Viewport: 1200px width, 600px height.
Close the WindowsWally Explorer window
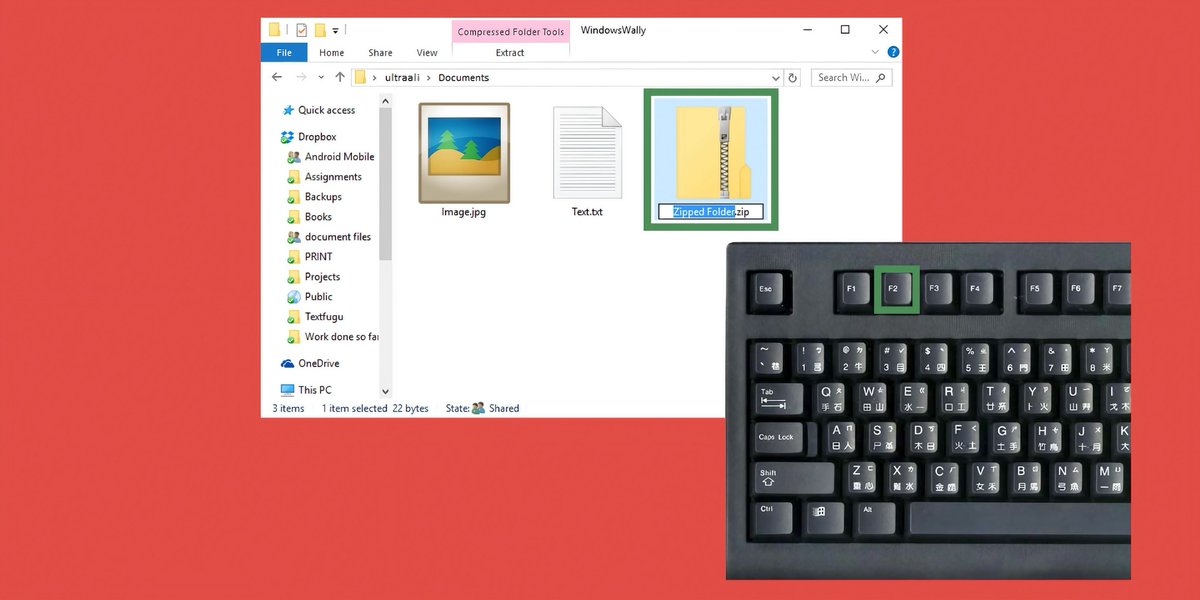coord(883,30)
